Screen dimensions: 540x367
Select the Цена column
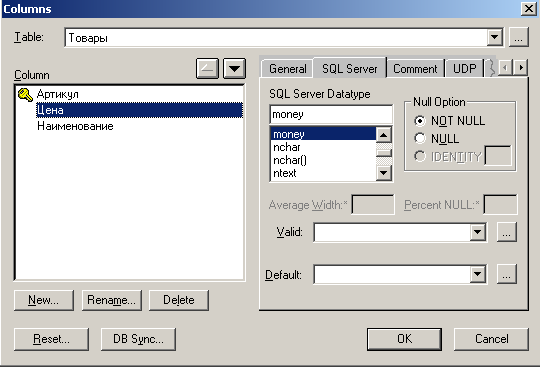[x=139, y=110]
